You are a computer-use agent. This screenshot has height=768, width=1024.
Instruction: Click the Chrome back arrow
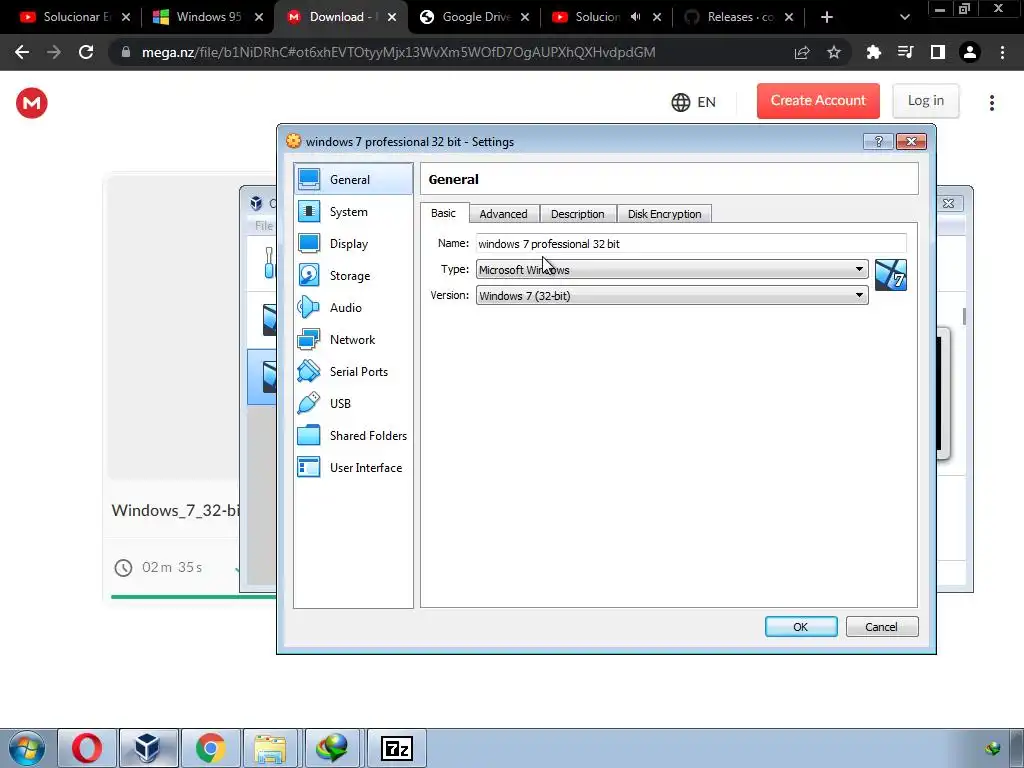tap(22, 52)
